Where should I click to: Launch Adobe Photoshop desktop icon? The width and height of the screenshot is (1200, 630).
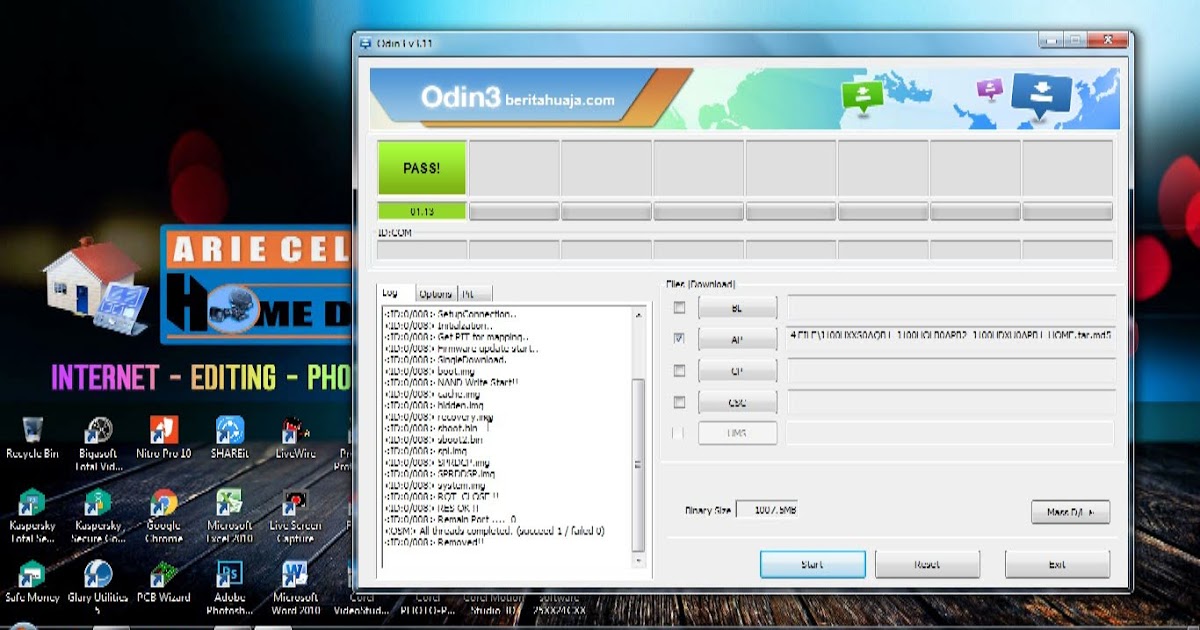coord(229,575)
